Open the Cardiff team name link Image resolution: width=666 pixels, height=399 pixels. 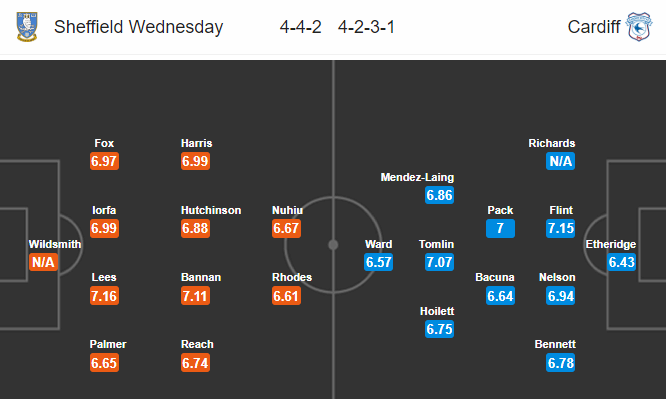coord(594,27)
